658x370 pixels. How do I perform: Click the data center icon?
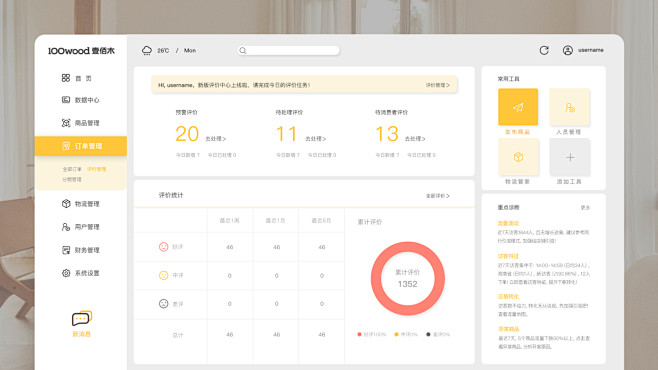66,100
